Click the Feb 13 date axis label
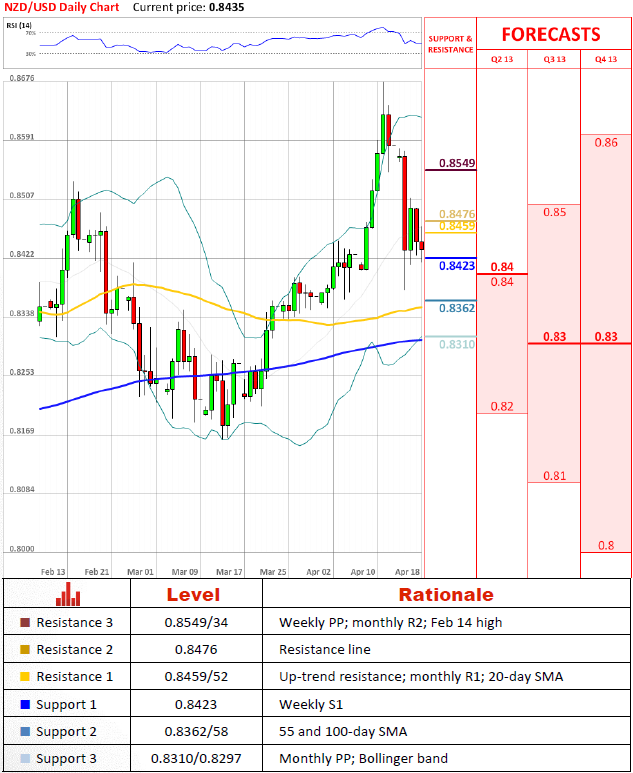The height and width of the screenshot is (773, 633). 53,572
